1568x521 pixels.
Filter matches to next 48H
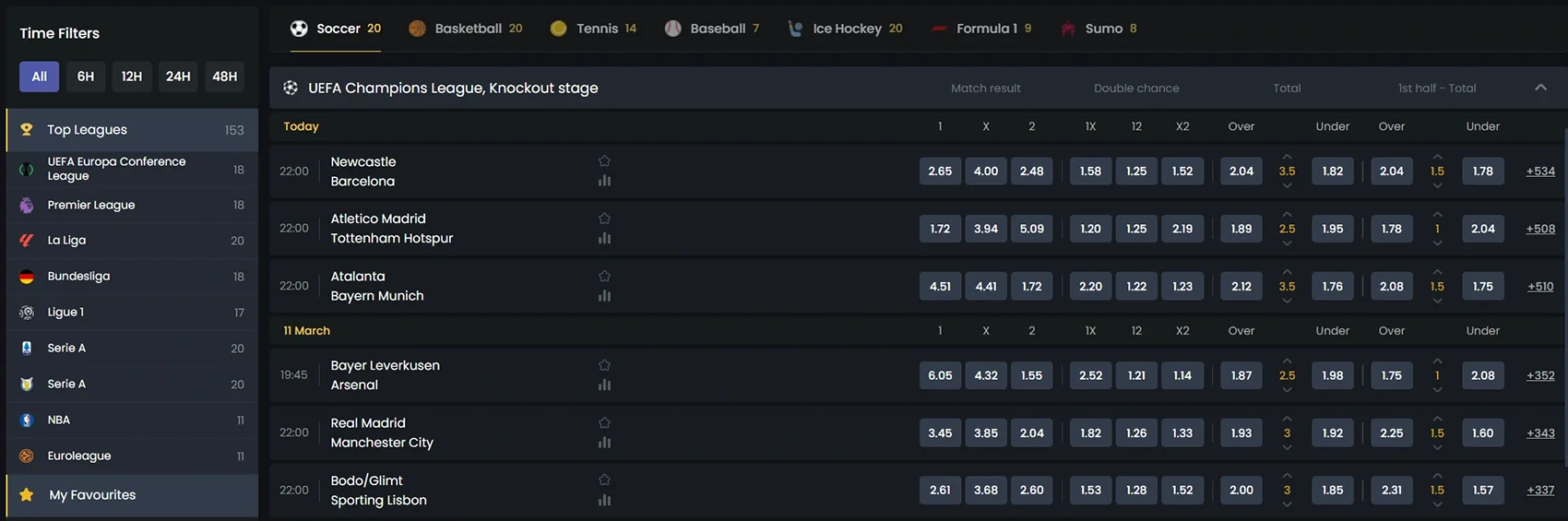[x=224, y=77]
